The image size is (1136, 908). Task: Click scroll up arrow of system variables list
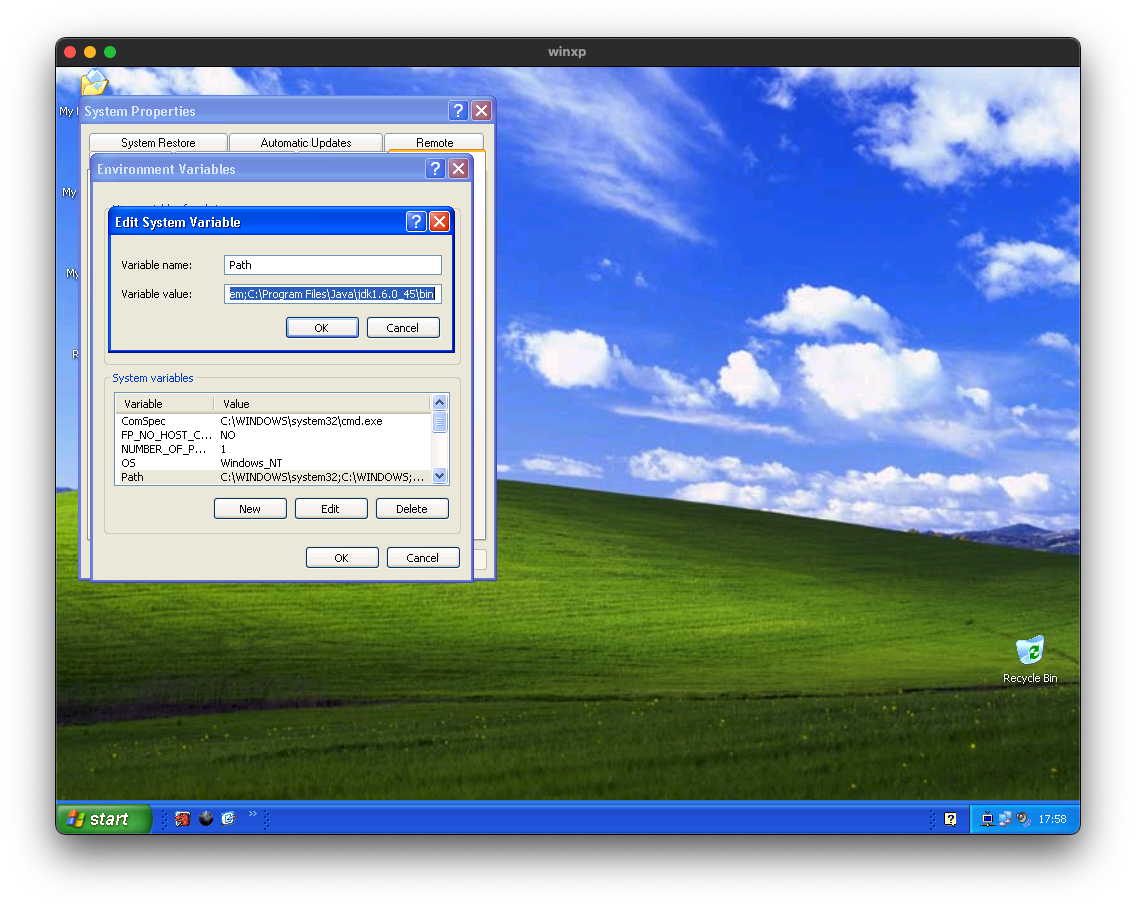pyautogui.click(x=439, y=402)
